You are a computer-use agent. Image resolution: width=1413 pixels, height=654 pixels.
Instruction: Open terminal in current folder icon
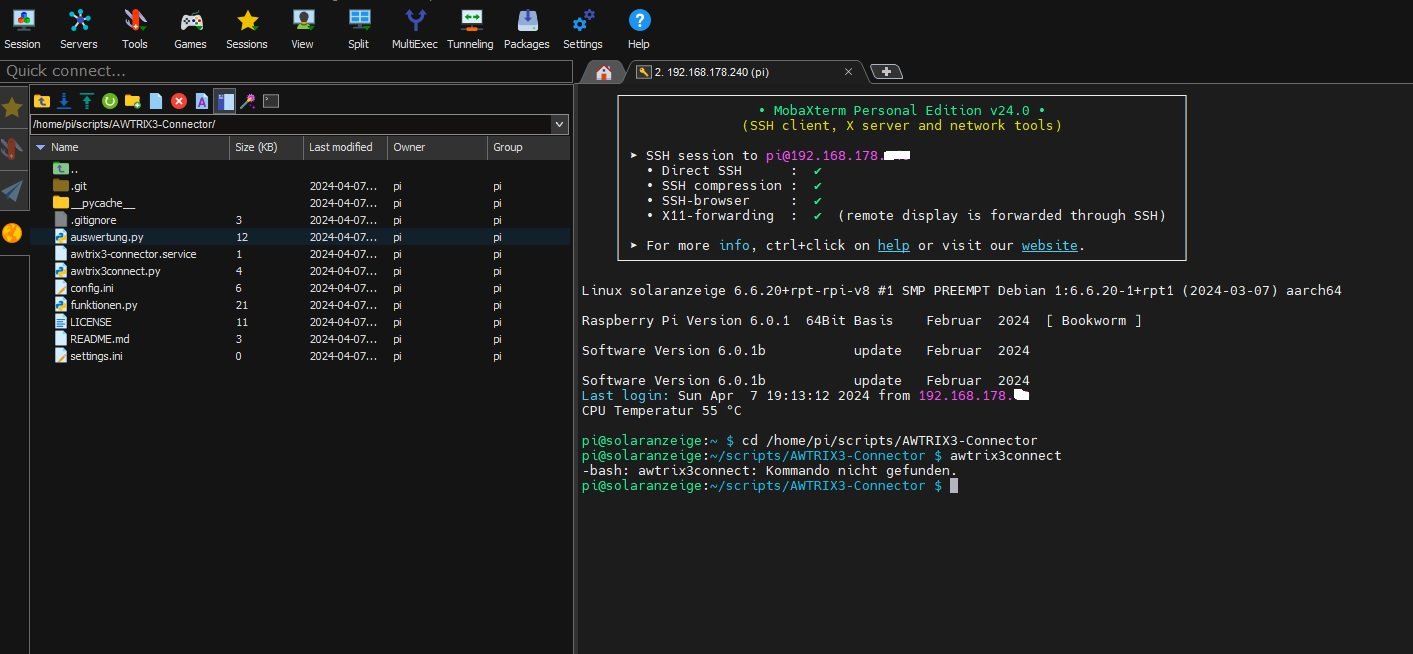271,101
